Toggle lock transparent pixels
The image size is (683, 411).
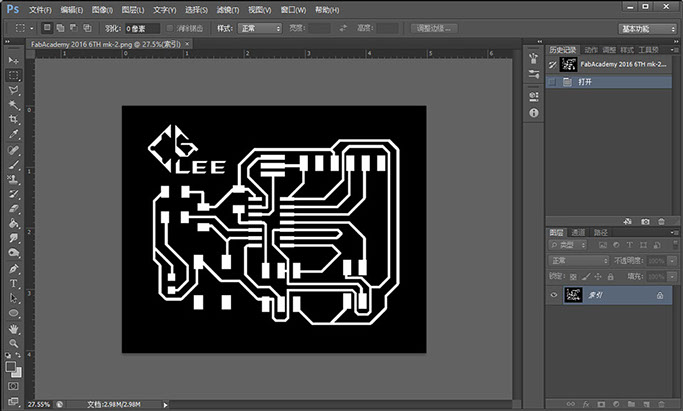(573, 276)
